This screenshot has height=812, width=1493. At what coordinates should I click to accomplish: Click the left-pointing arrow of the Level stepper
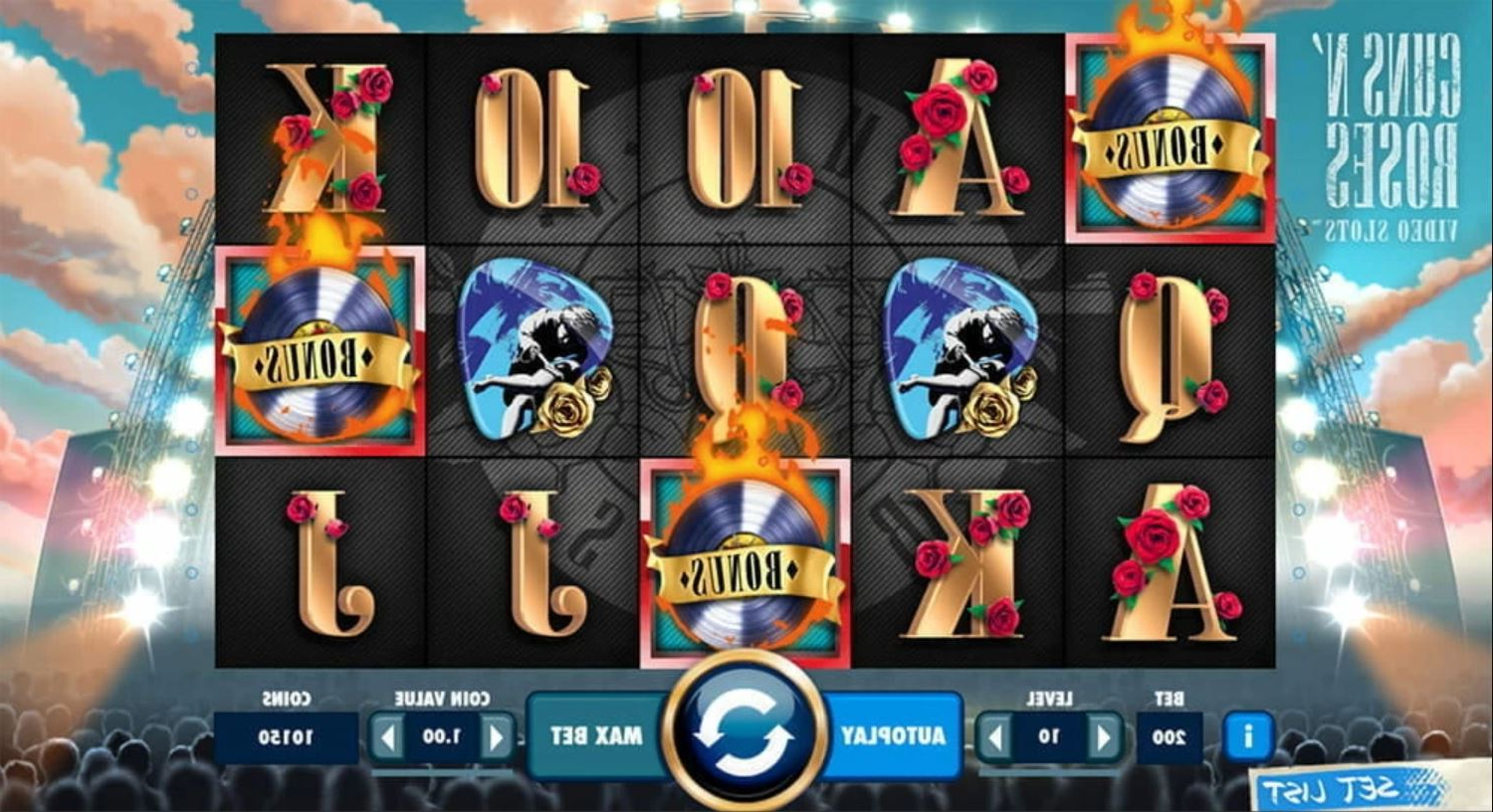(x=993, y=738)
